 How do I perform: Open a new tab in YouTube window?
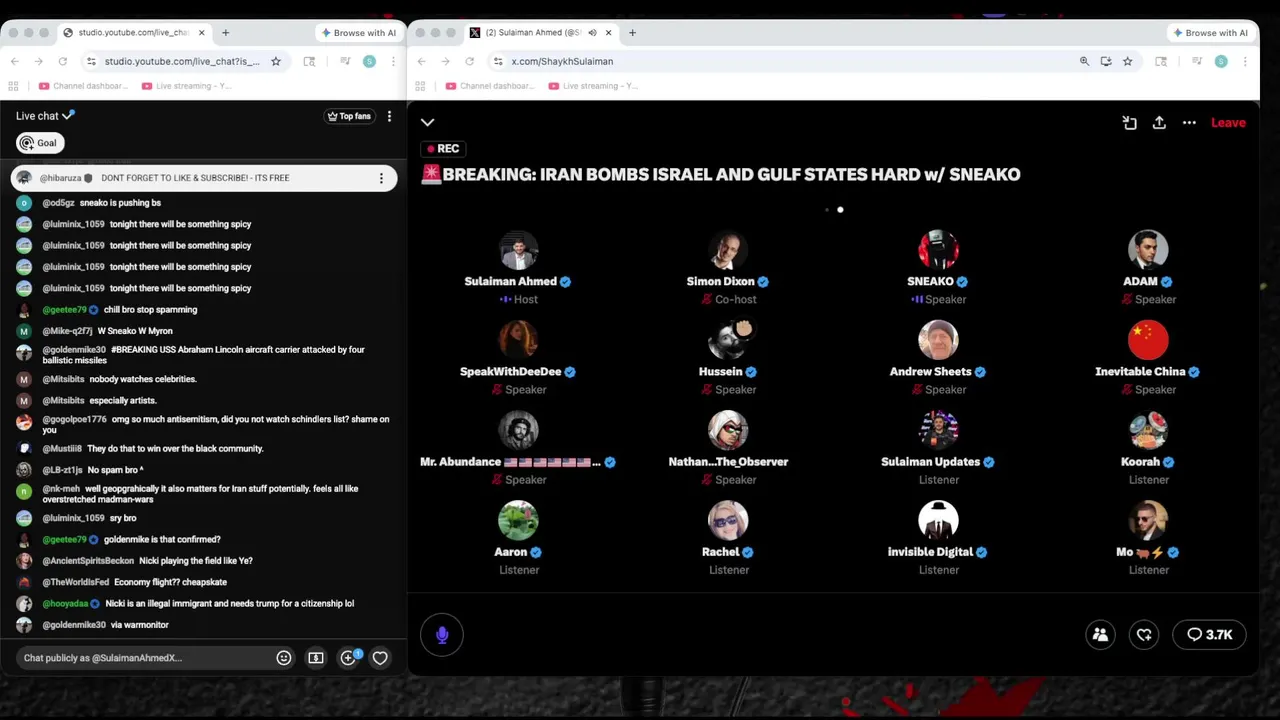point(225,33)
